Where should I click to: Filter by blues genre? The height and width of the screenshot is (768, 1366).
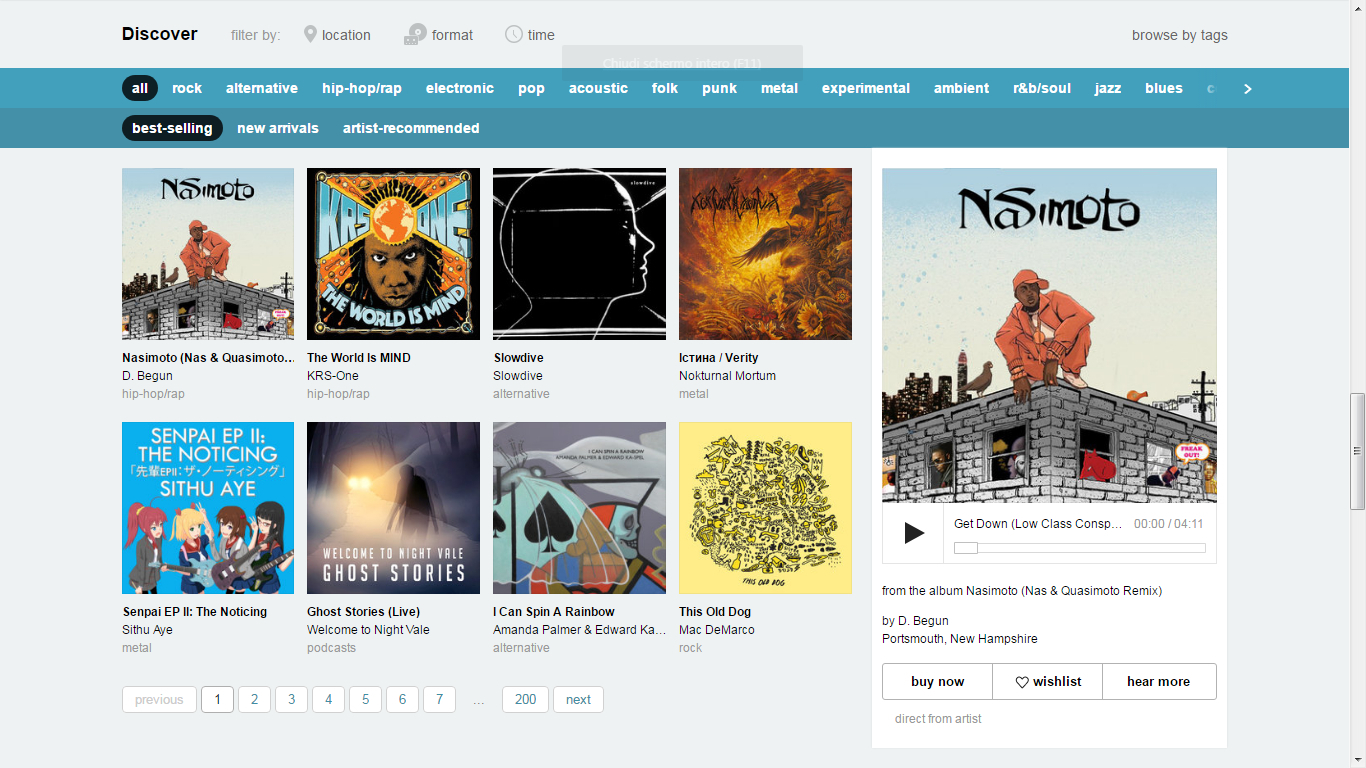pos(1164,88)
